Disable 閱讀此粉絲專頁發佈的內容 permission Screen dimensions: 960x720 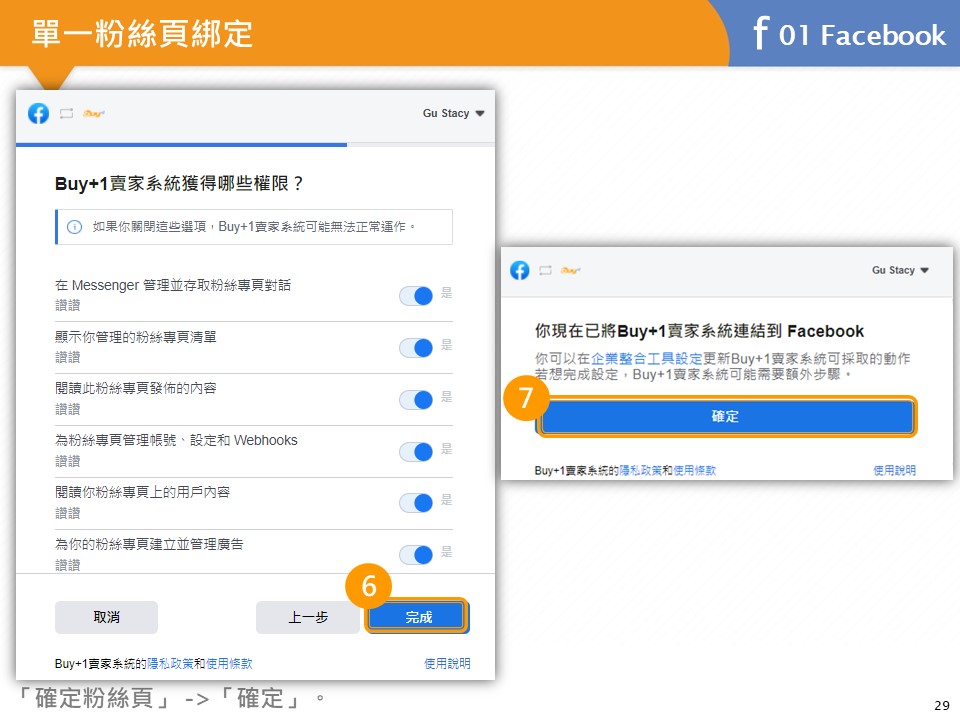click(x=416, y=399)
